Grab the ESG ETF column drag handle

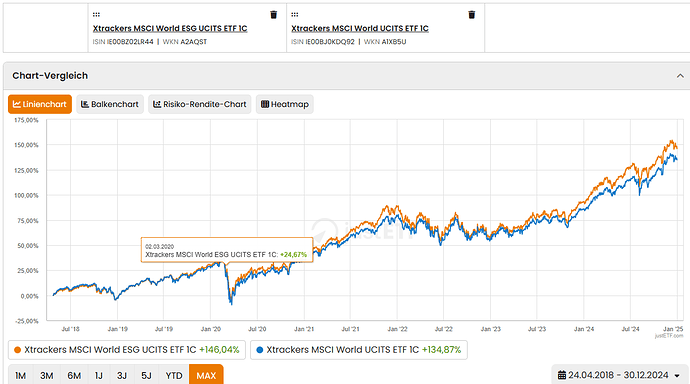(96, 15)
